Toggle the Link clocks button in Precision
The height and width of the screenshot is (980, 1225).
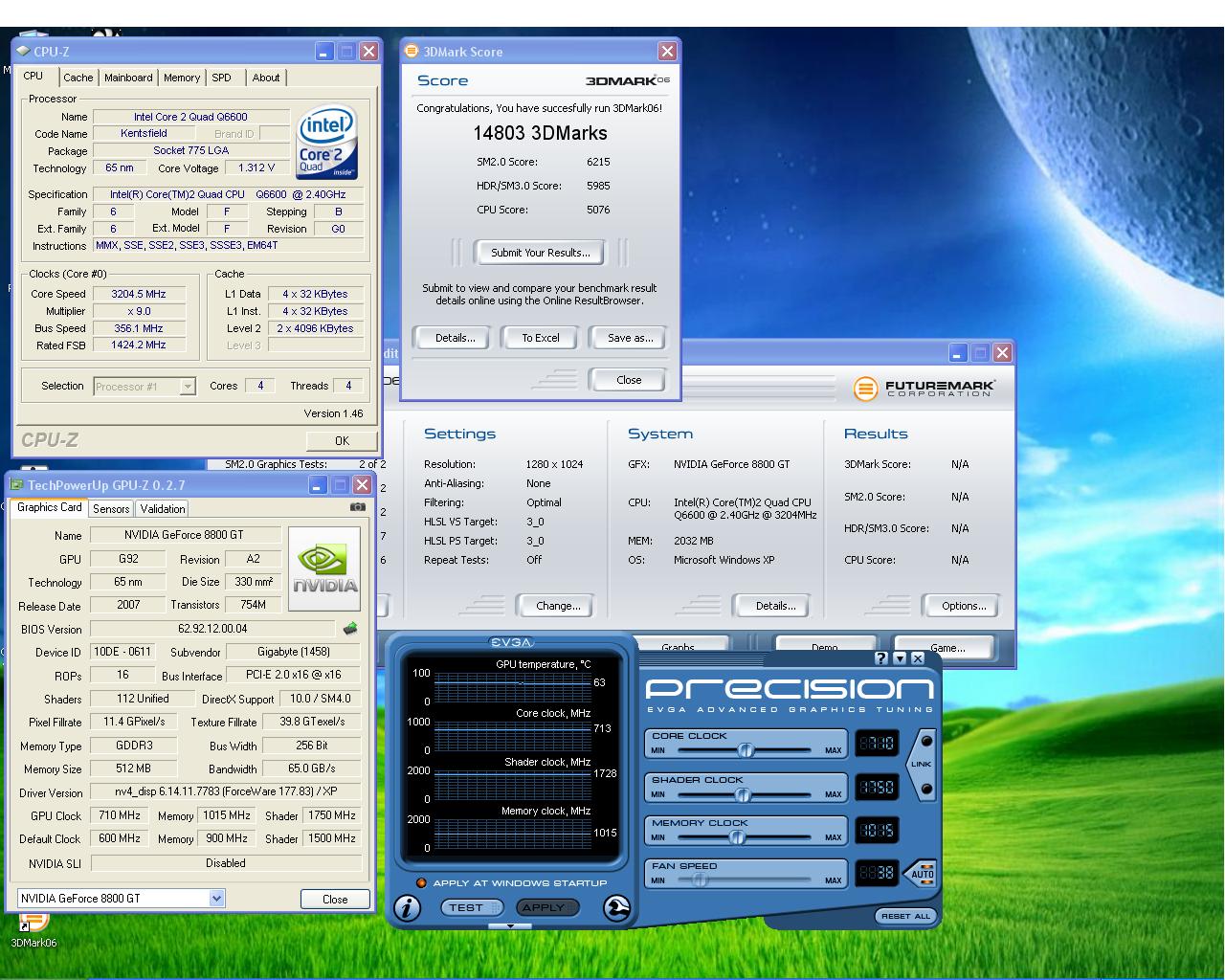coord(923,764)
